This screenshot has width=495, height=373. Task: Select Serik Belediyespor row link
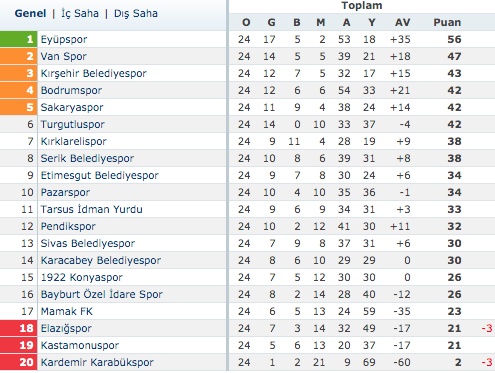click(87, 158)
